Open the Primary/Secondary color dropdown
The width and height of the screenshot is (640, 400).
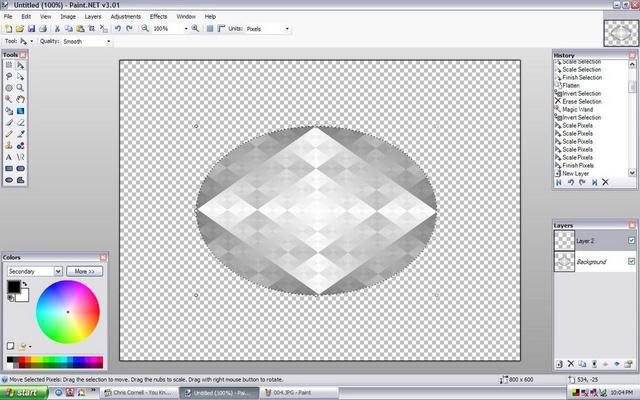click(35, 271)
